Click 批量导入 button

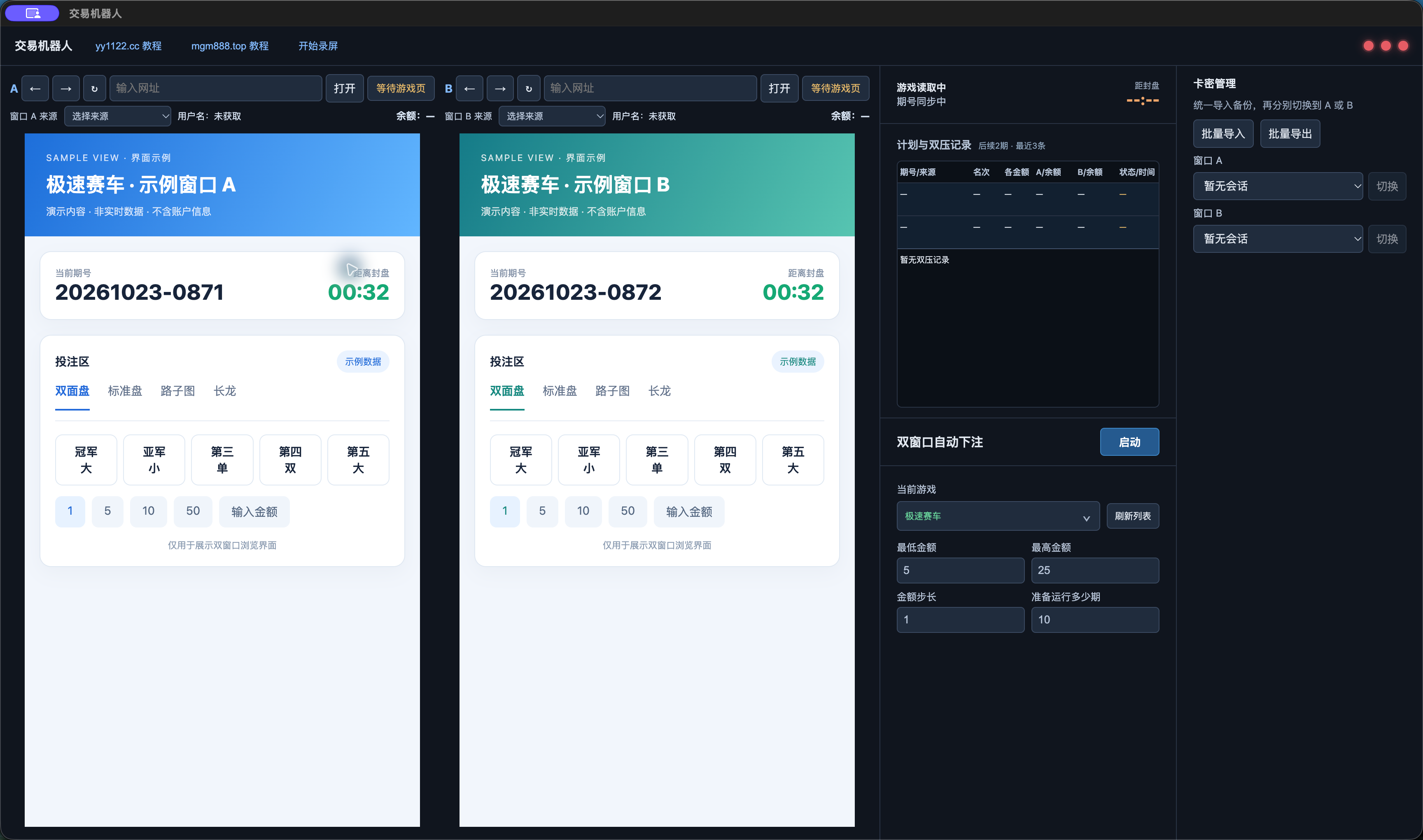click(x=1223, y=133)
